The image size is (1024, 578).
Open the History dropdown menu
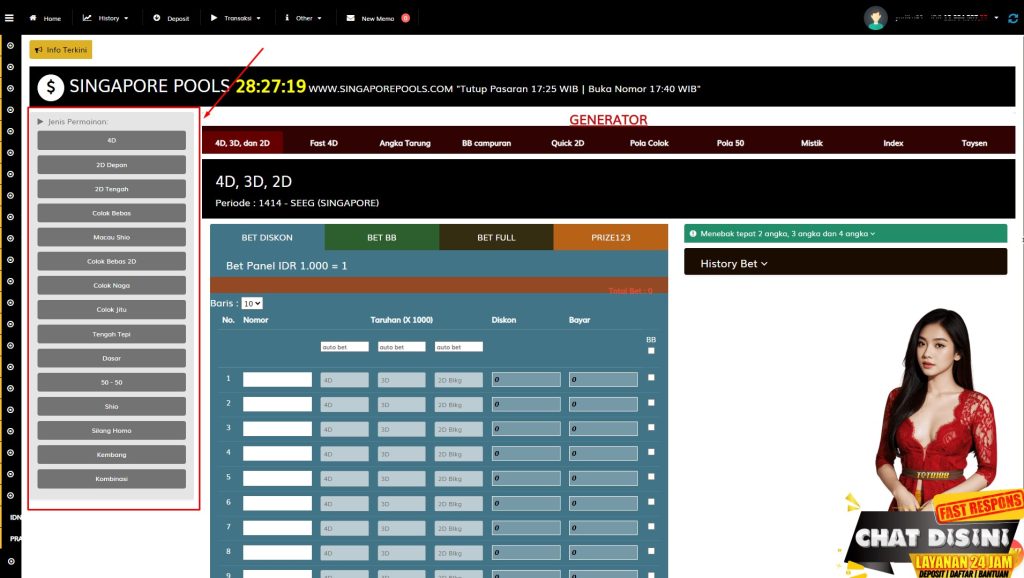point(106,18)
